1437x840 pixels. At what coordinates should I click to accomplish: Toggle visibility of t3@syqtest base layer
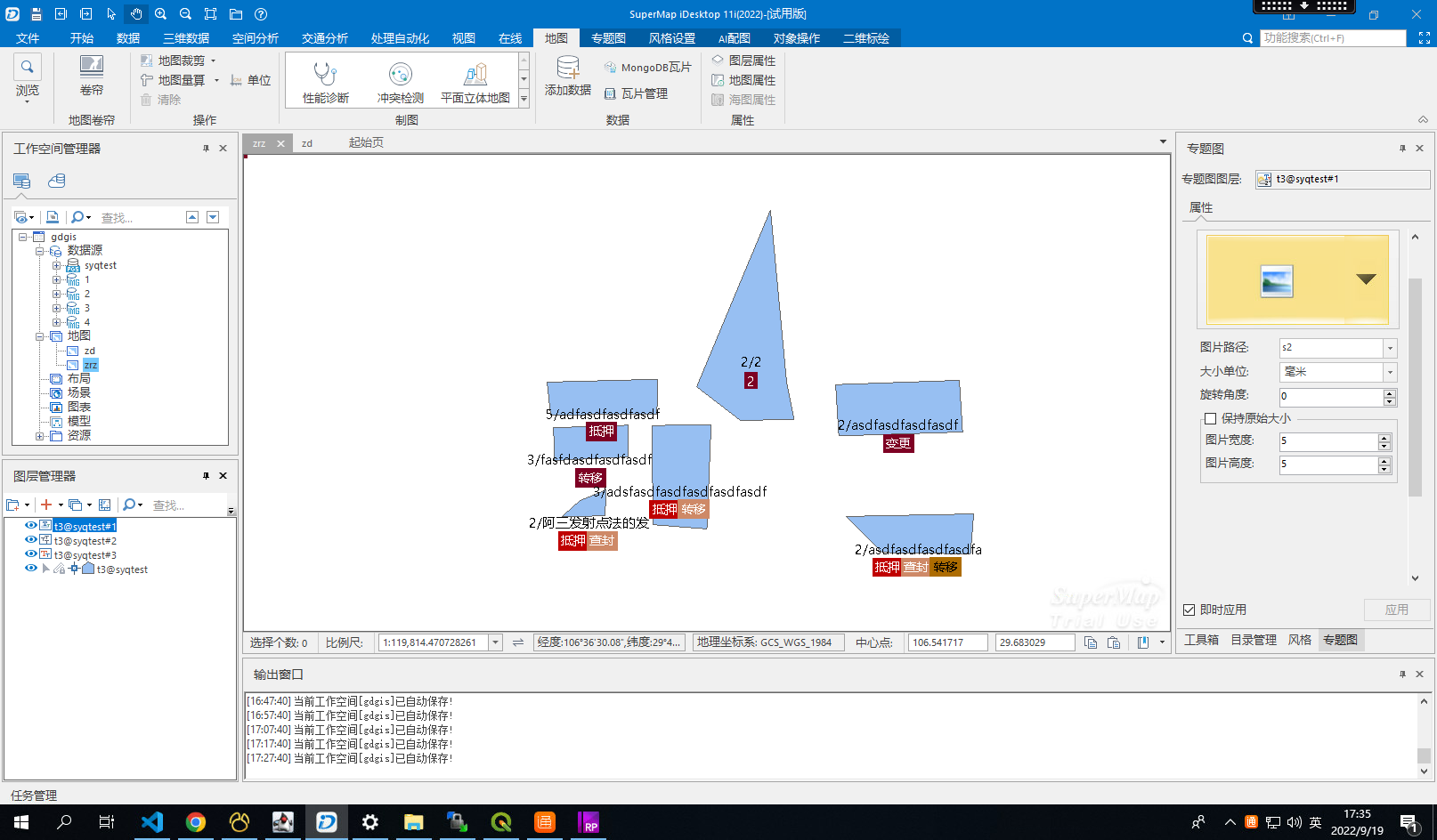pos(31,568)
